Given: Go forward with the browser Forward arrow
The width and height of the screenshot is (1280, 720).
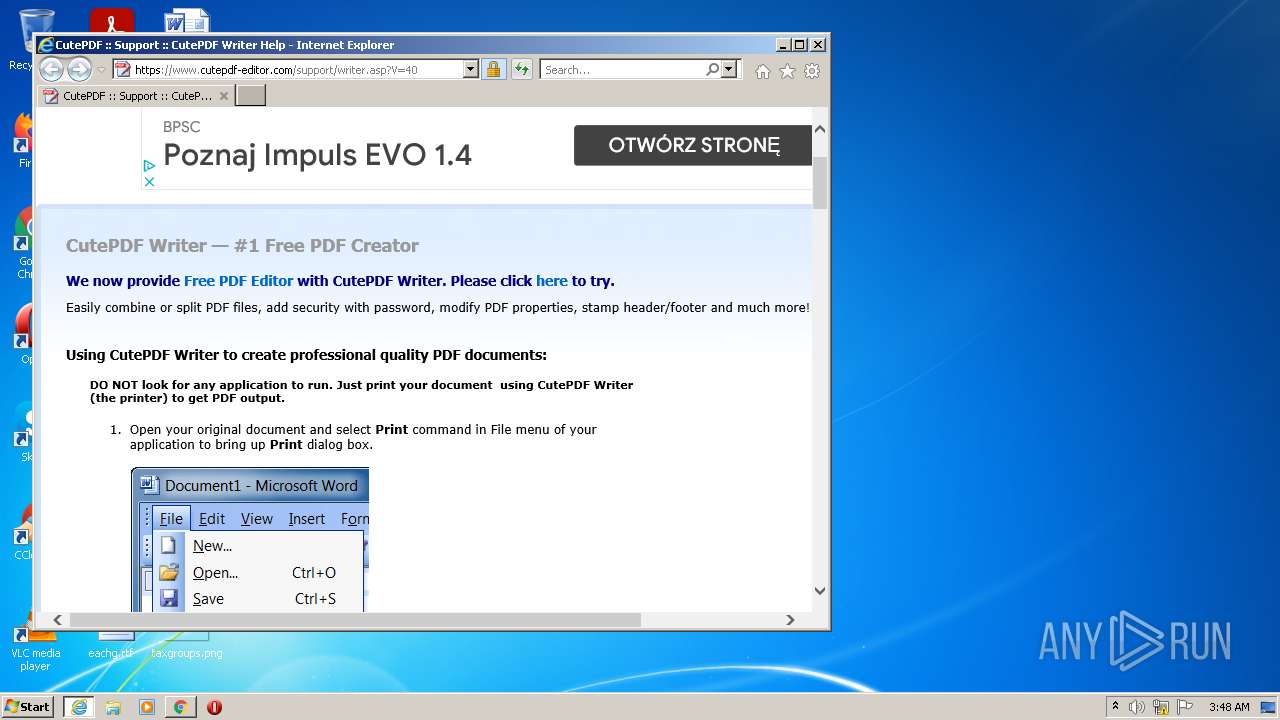Looking at the screenshot, I should pyautogui.click(x=79, y=69).
